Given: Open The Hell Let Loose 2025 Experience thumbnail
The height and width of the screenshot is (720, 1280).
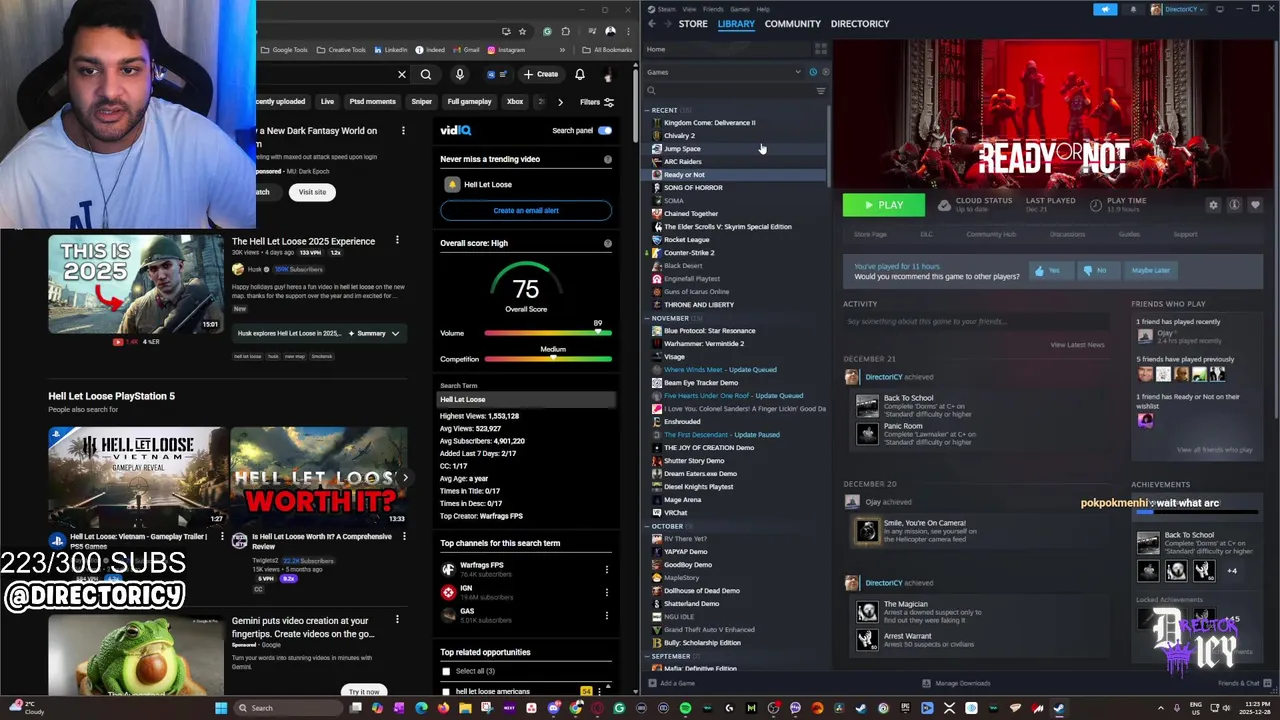Looking at the screenshot, I should (136, 283).
